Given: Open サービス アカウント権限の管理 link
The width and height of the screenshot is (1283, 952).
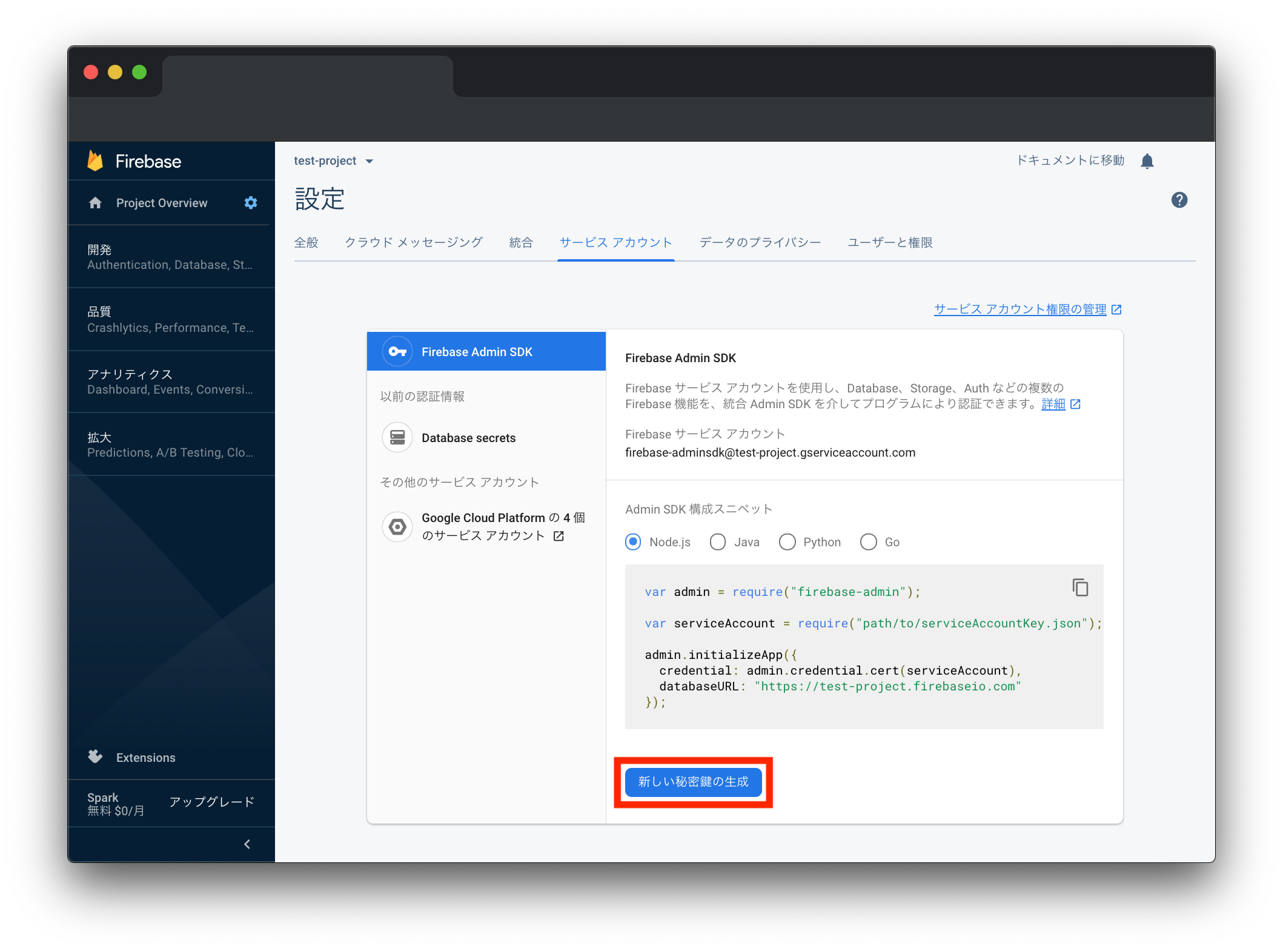Looking at the screenshot, I should click(1021, 309).
